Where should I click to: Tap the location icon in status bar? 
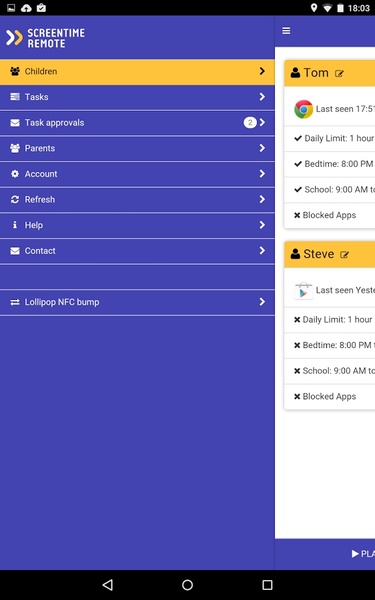pyautogui.click(x=314, y=8)
